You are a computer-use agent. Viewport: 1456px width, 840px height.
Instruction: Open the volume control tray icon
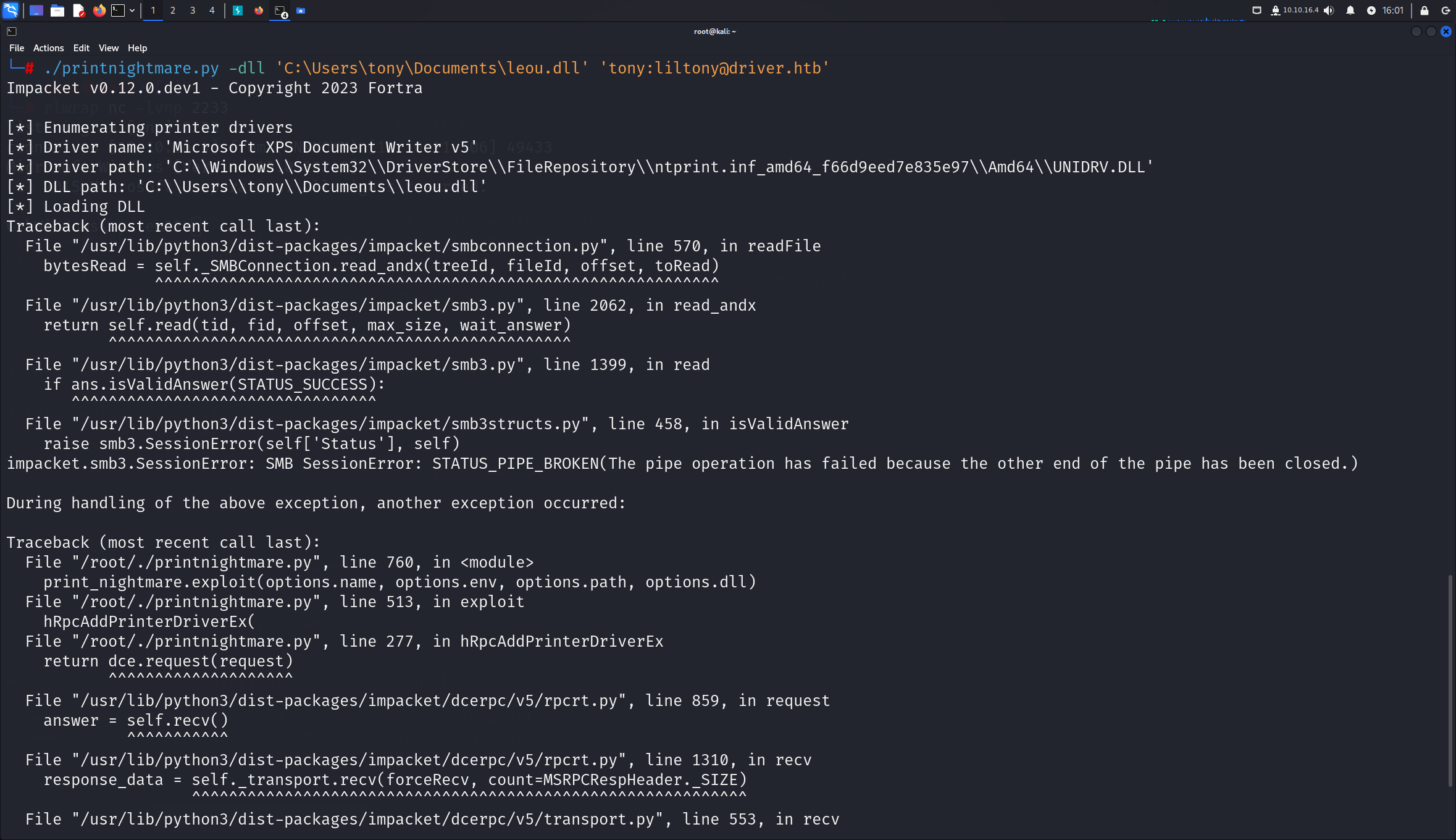pyautogui.click(x=1329, y=10)
